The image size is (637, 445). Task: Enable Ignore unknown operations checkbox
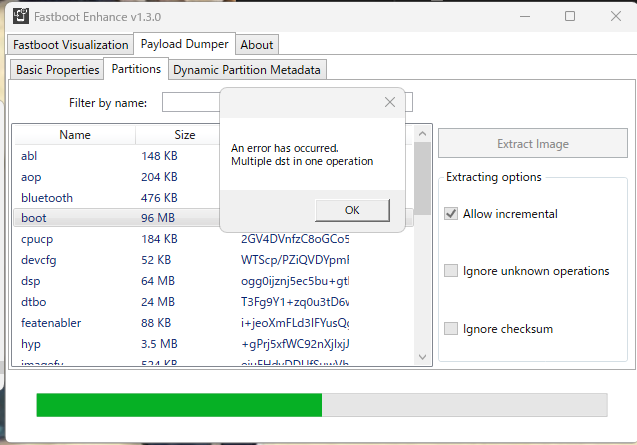tap(451, 271)
